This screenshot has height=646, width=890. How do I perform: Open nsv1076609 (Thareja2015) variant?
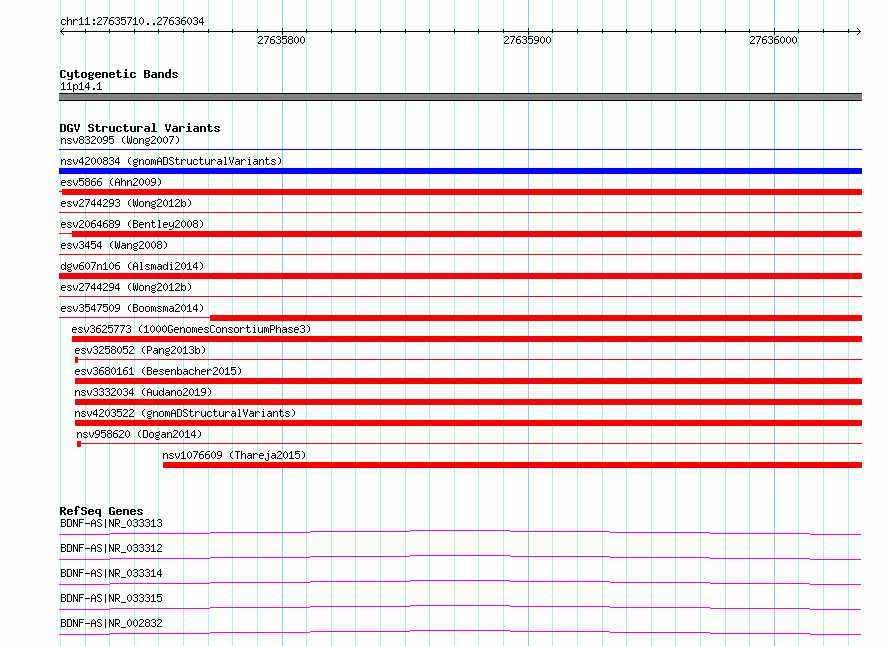pos(234,455)
